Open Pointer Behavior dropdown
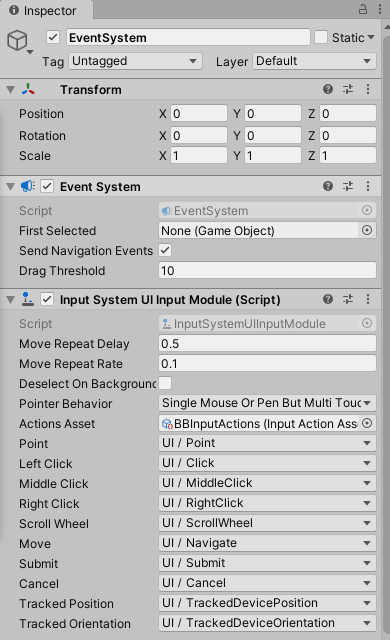 tap(267, 403)
